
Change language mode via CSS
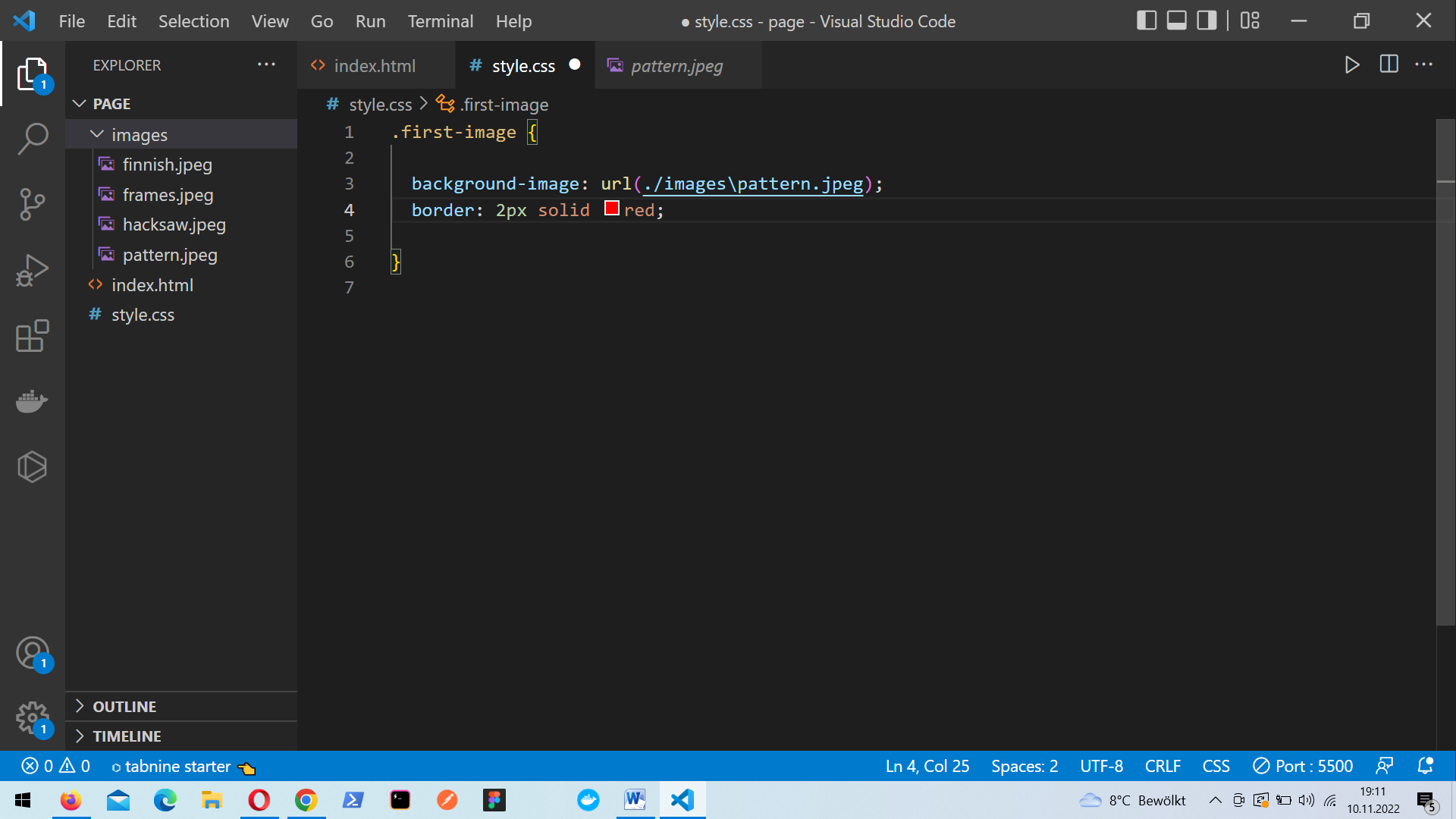point(1216,766)
